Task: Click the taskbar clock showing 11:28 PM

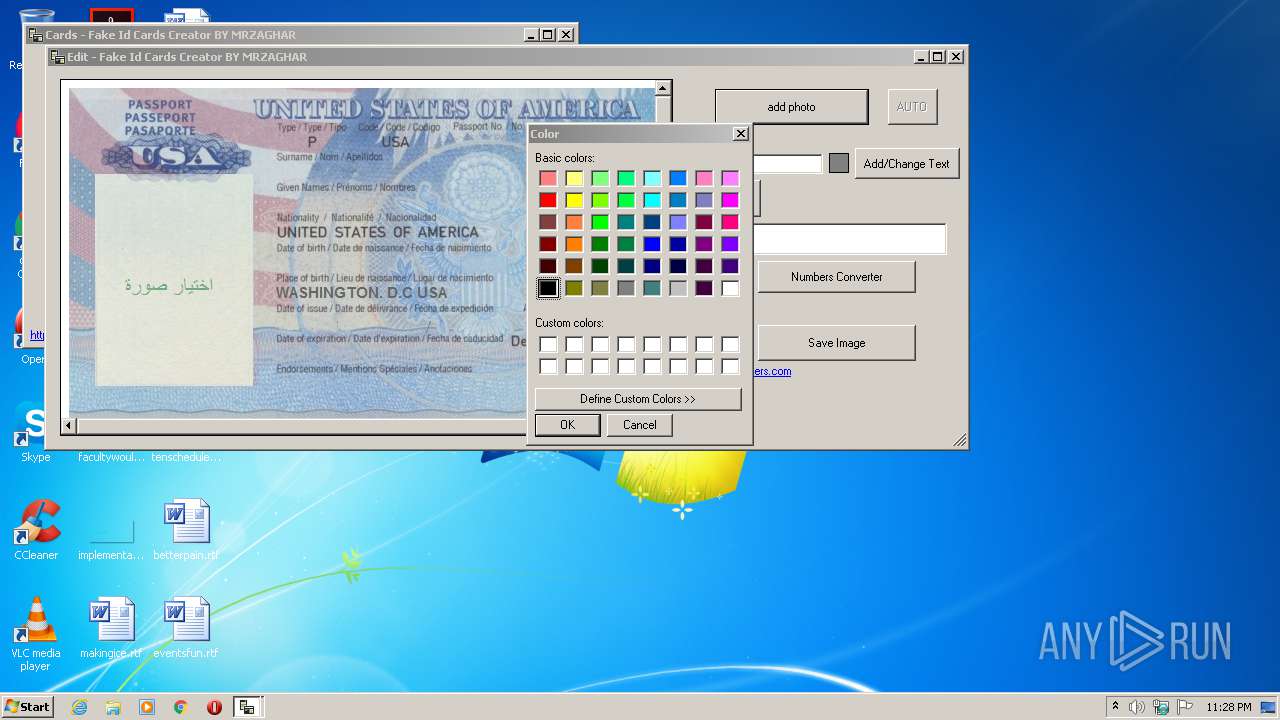Action: (x=1228, y=707)
